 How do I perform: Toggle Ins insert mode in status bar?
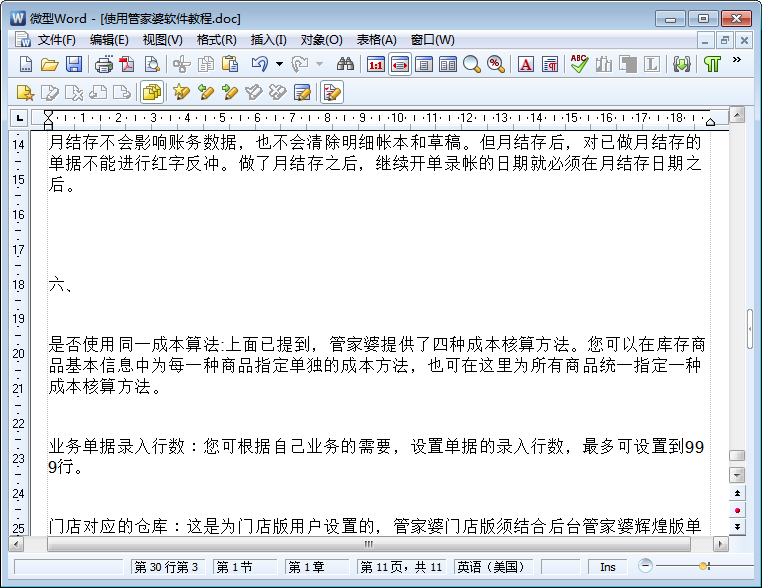[x=607, y=567]
